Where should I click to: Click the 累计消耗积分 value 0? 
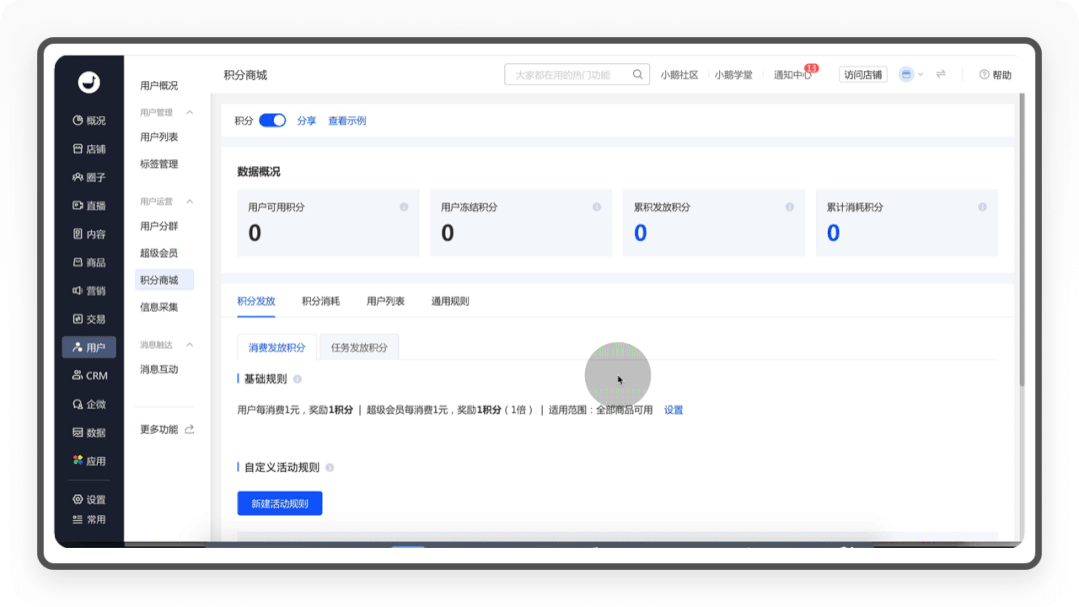coord(833,233)
